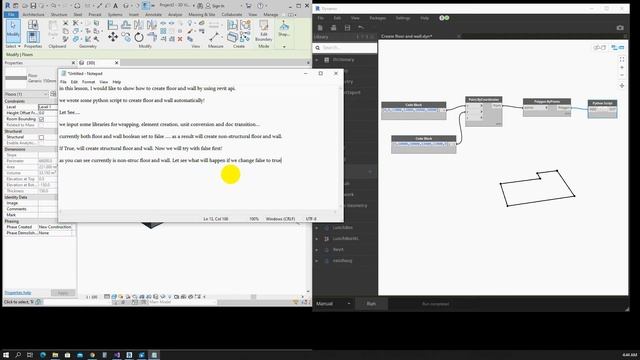Close the Properties palette in Revit
The image size is (640, 360).
(73, 63)
